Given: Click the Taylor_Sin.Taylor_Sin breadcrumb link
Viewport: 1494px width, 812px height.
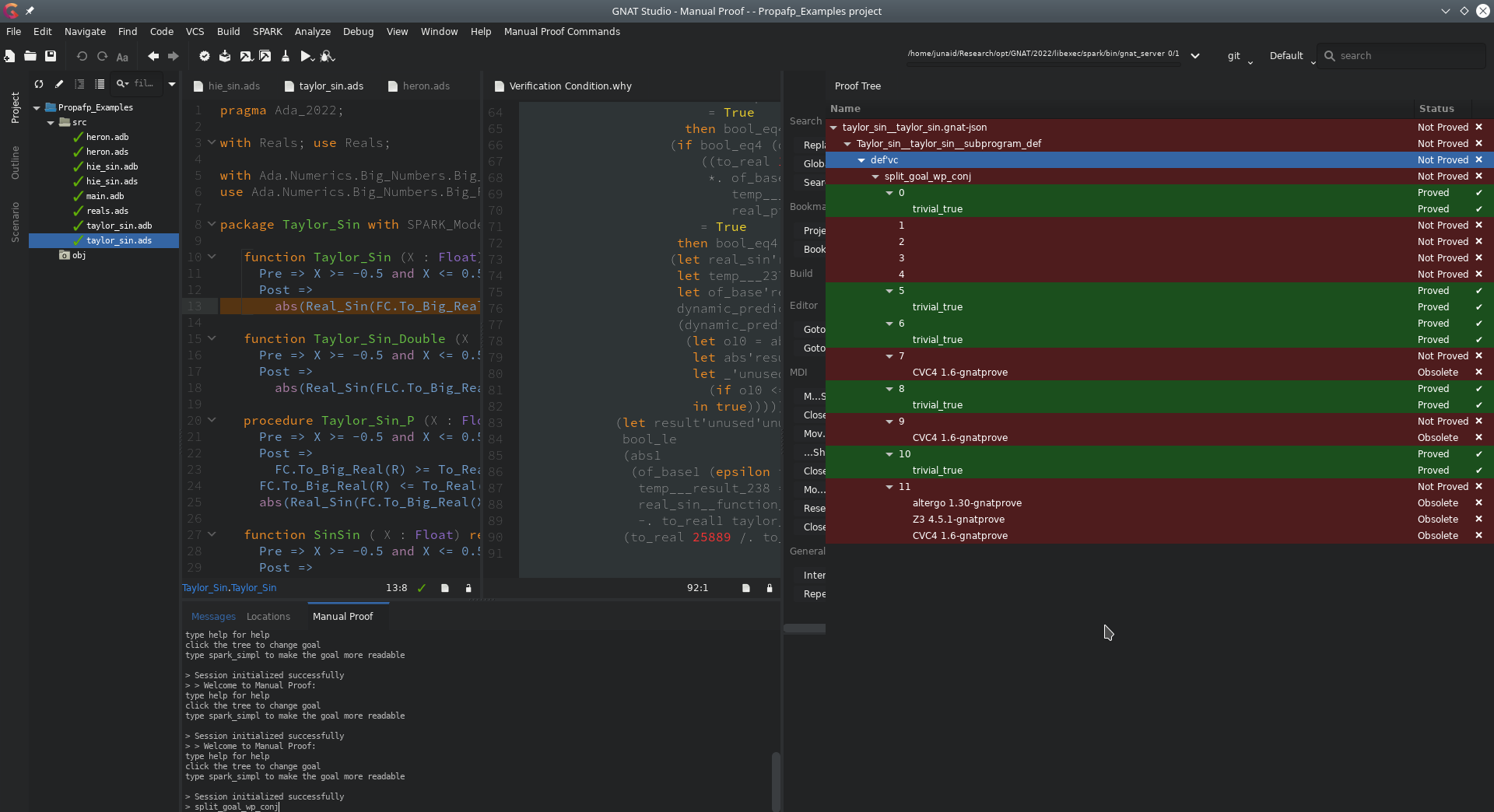Looking at the screenshot, I should pyautogui.click(x=230, y=588).
